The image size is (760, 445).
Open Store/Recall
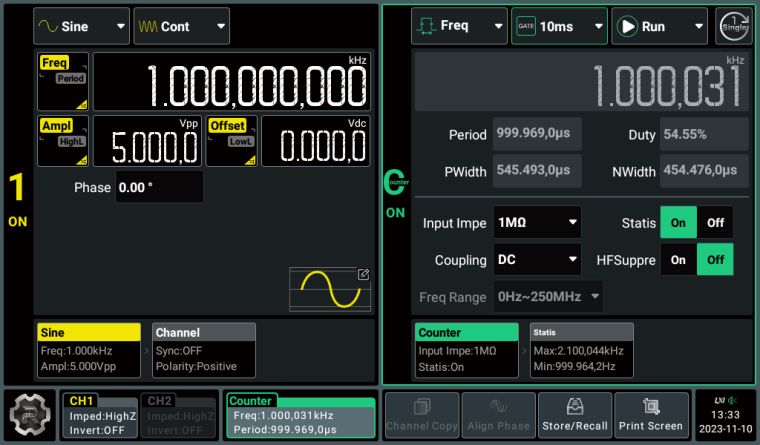[574, 416]
